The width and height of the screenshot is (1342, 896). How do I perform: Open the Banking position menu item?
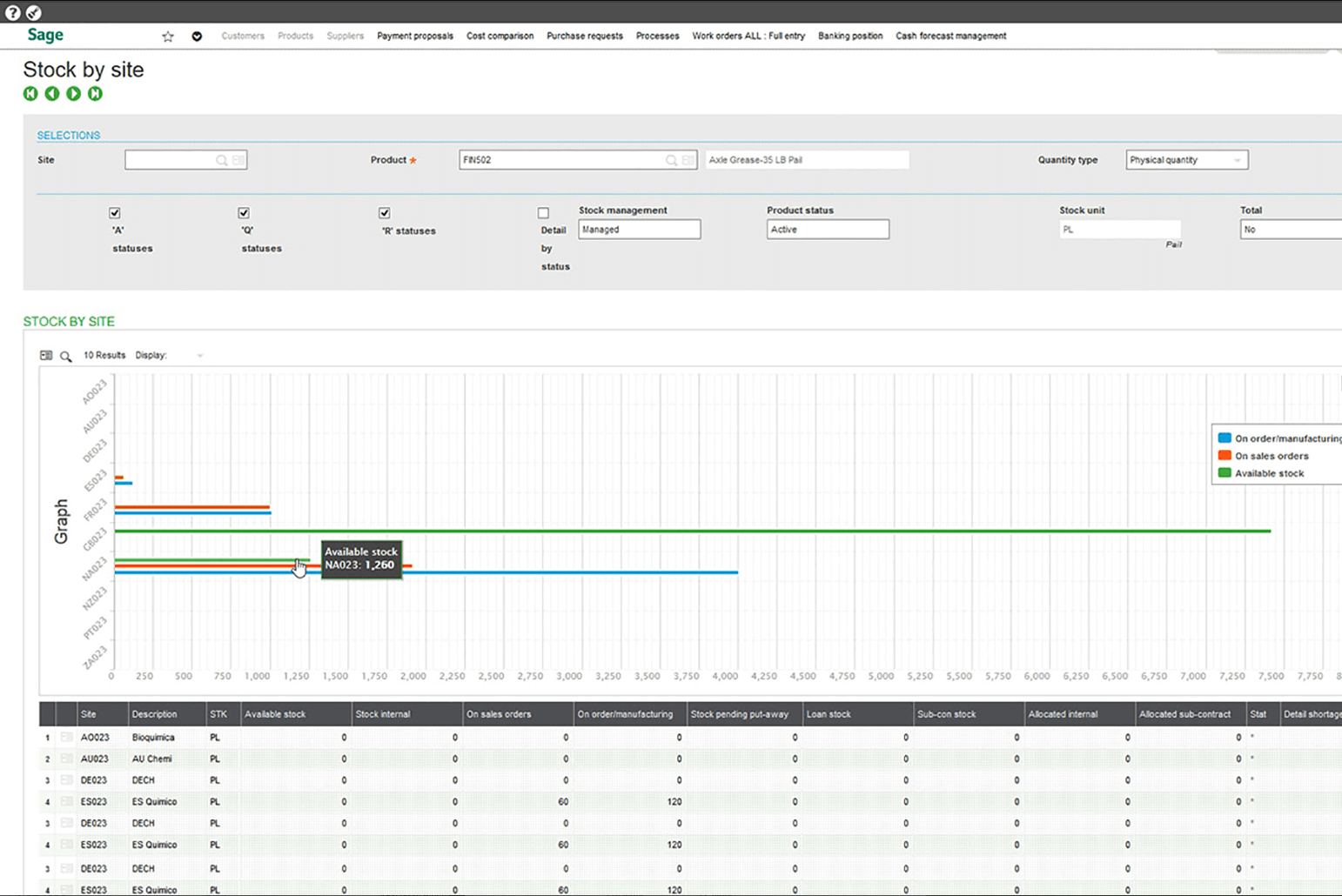(849, 37)
